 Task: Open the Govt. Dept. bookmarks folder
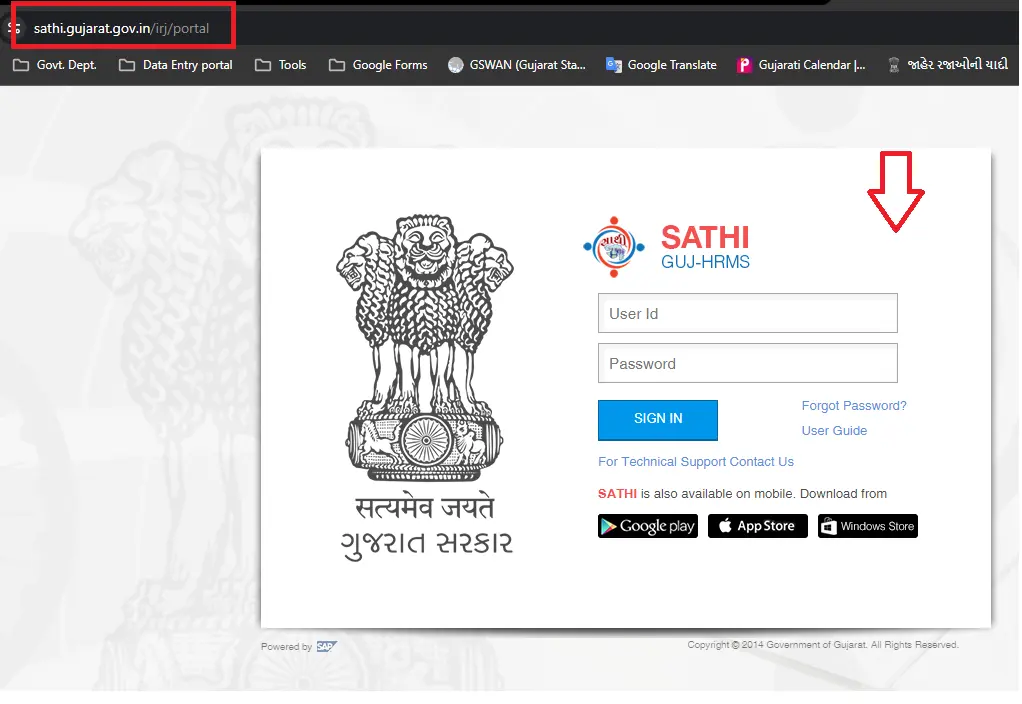pyautogui.click(x=55, y=65)
